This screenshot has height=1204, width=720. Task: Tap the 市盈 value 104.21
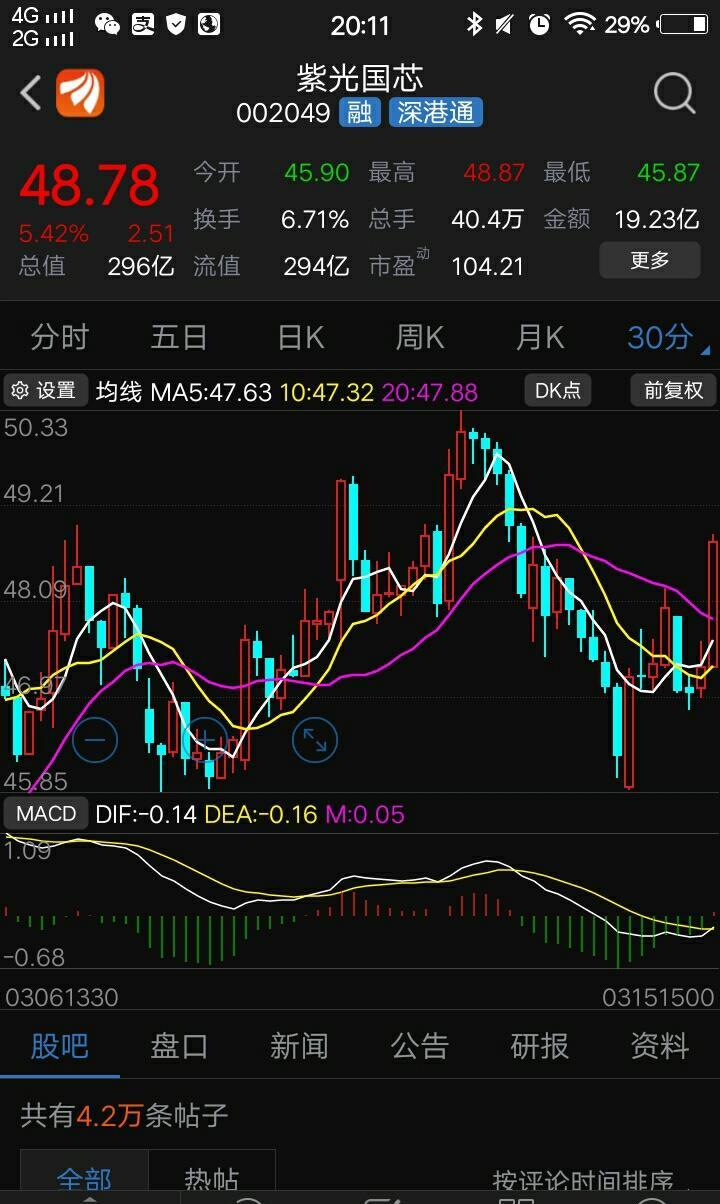pos(487,266)
